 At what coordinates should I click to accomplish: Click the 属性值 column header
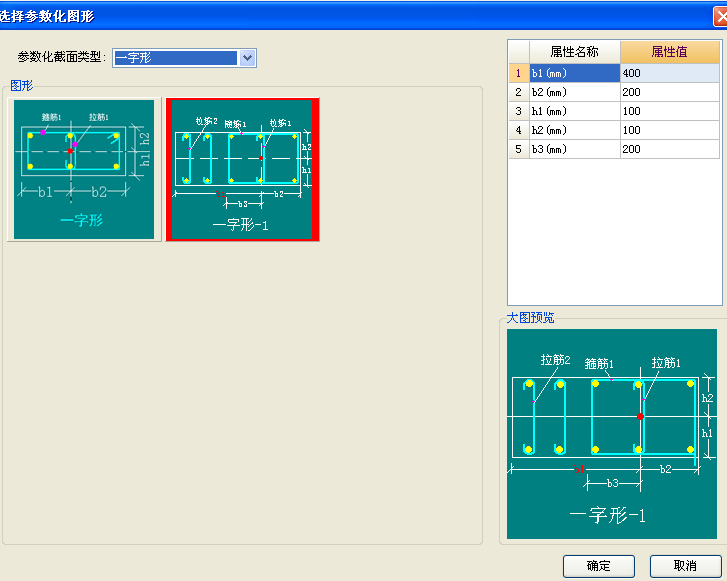click(x=670, y=51)
